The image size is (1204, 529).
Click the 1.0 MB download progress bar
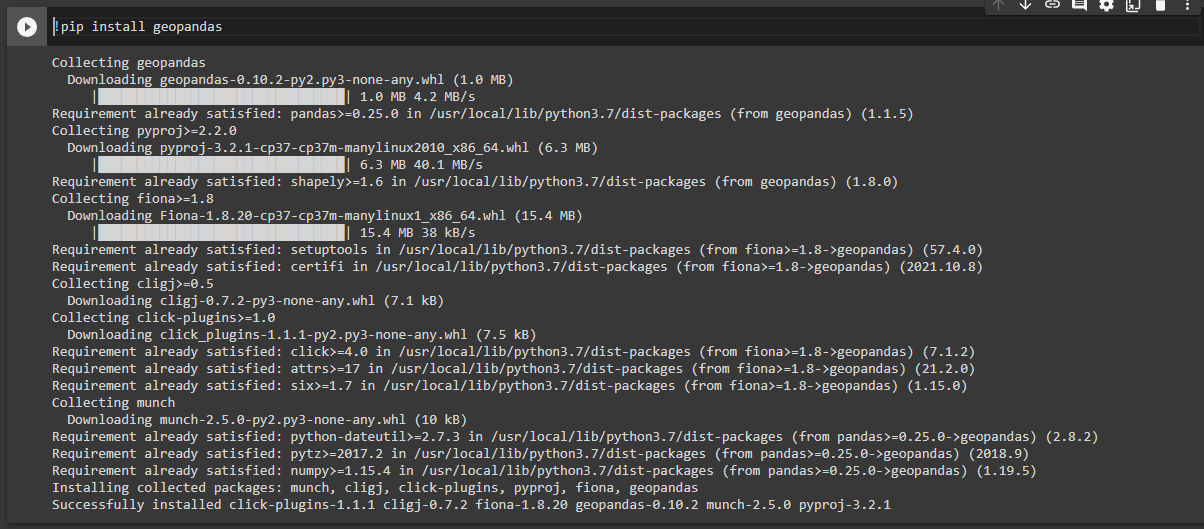click(221, 97)
